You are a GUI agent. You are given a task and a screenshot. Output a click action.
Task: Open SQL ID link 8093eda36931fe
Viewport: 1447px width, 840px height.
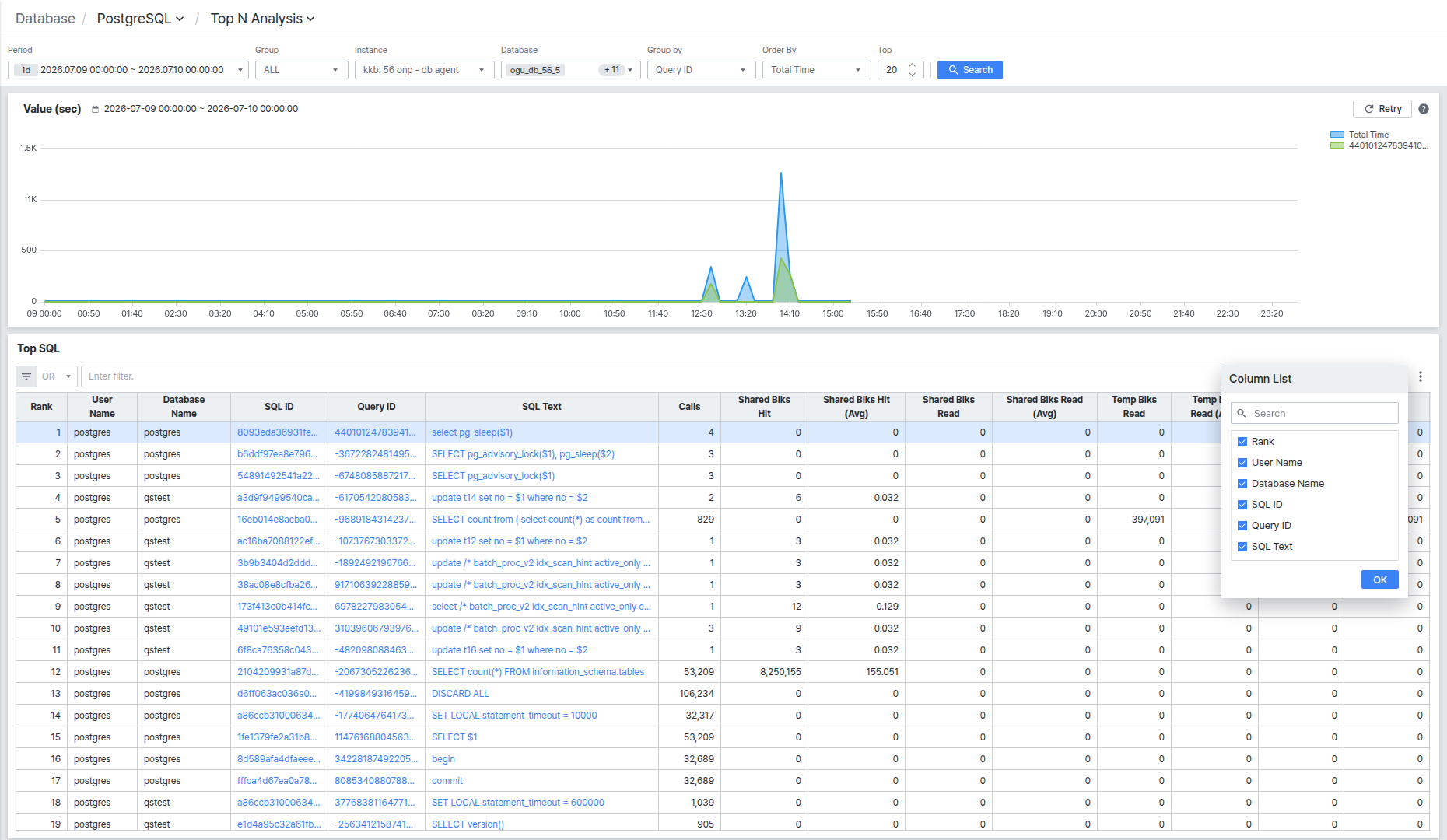pos(278,432)
